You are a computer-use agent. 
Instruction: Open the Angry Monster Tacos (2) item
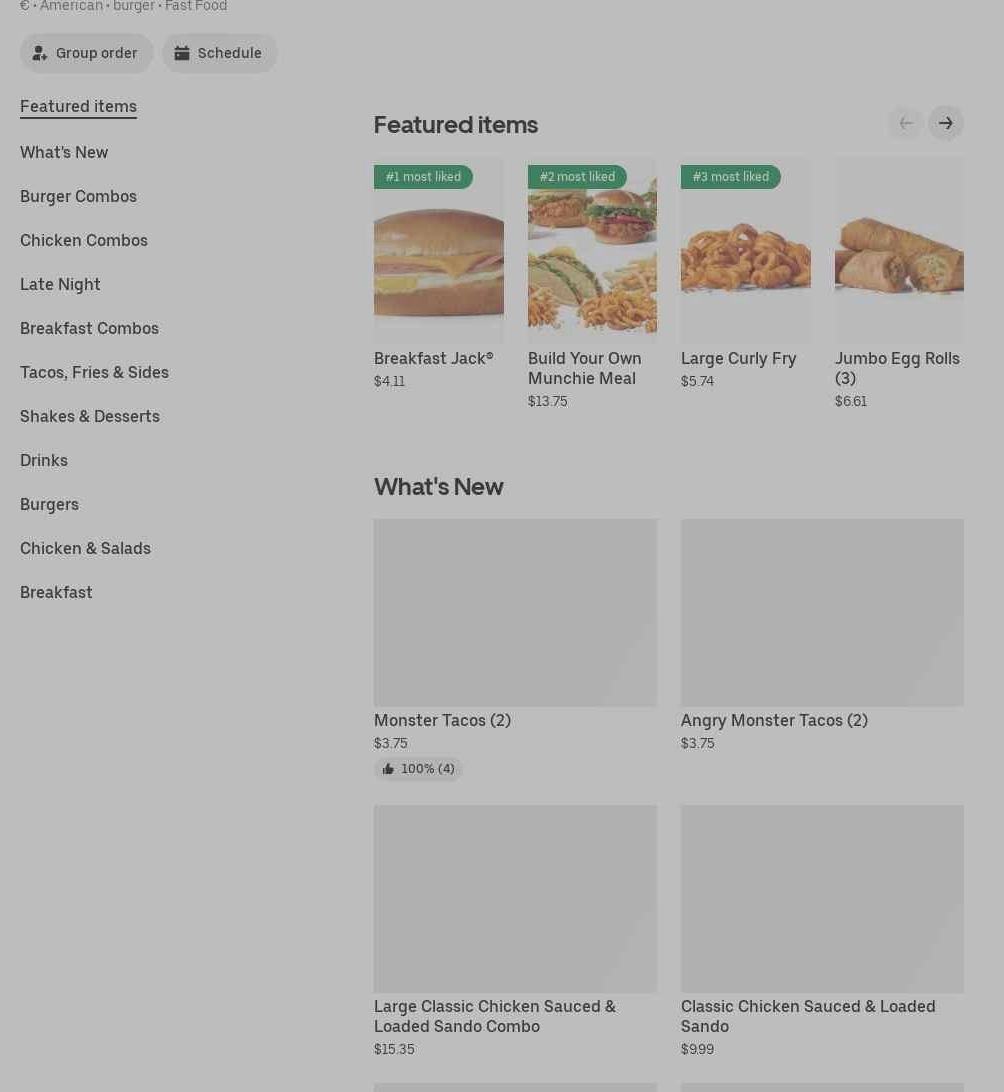822,612
